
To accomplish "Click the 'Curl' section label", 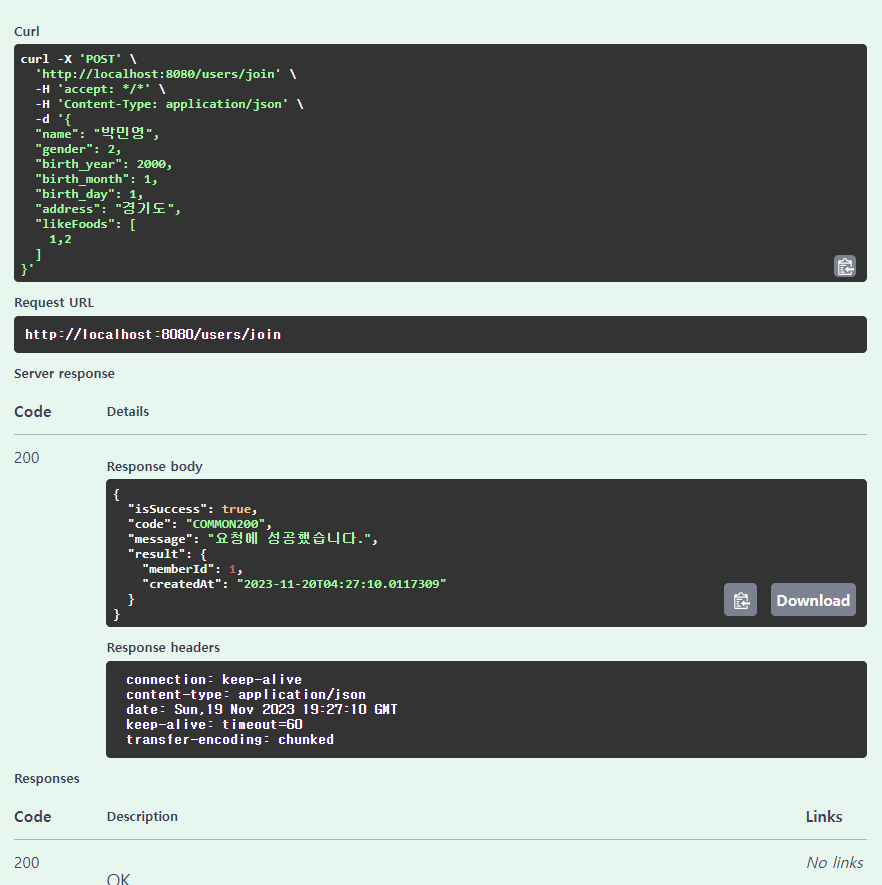I will [x=27, y=32].
